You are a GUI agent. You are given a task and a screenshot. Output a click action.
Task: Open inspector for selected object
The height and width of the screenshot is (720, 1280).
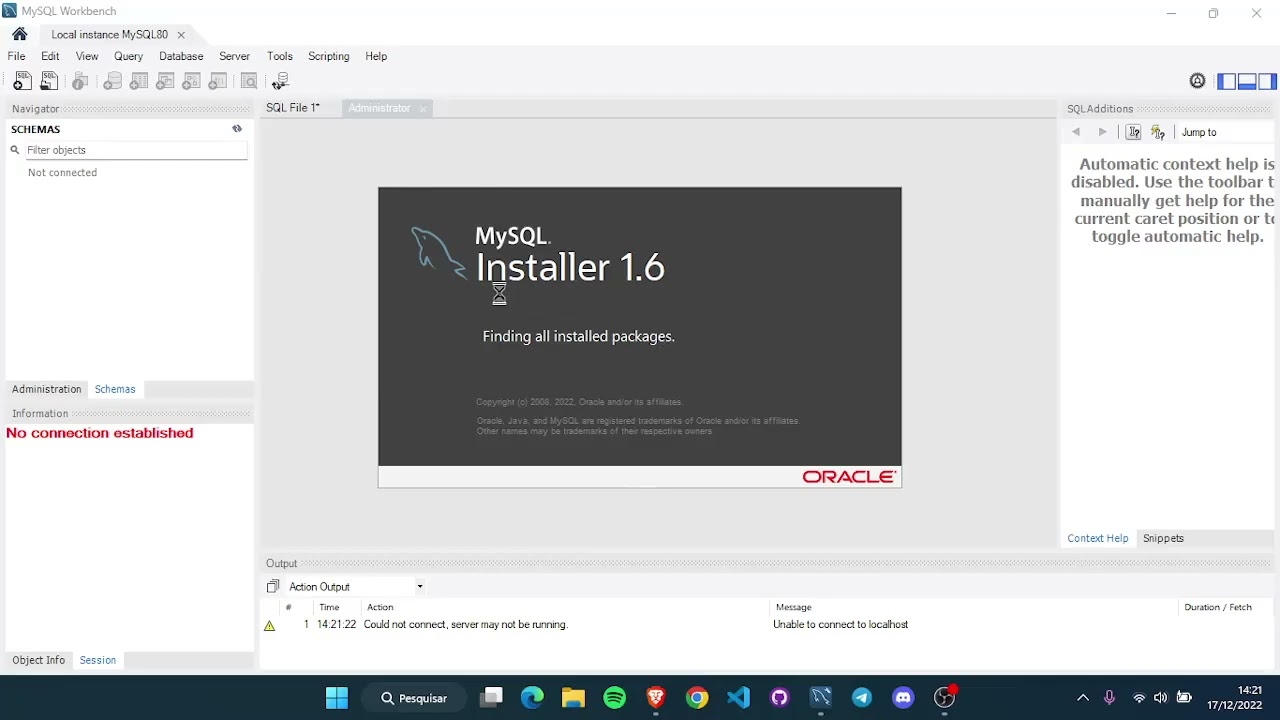coord(80,81)
